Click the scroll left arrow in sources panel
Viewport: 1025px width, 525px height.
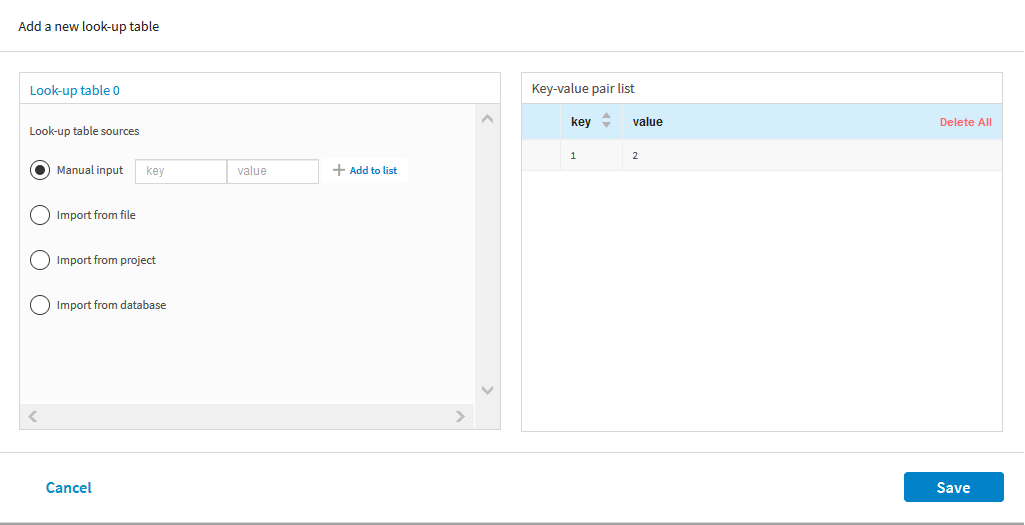click(x=32, y=416)
